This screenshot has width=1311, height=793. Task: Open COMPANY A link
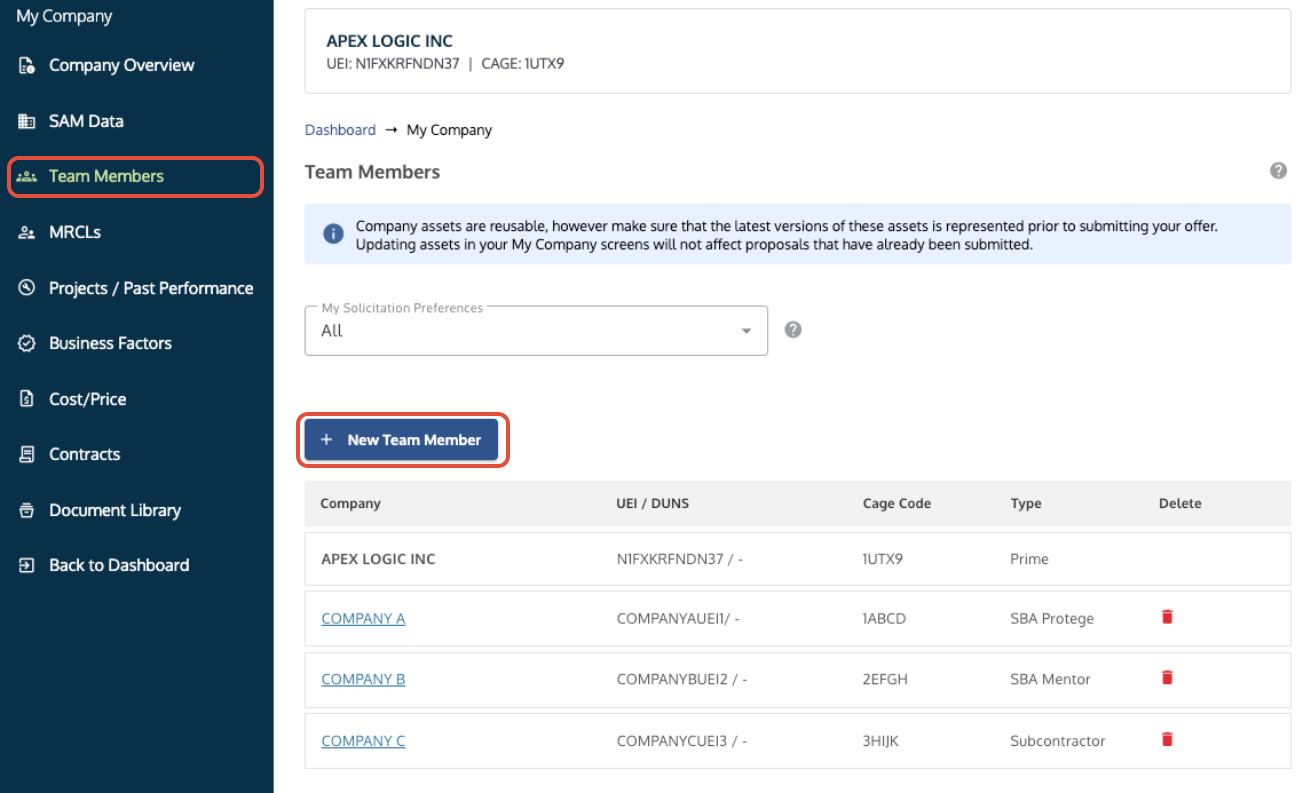click(x=363, y=619)
